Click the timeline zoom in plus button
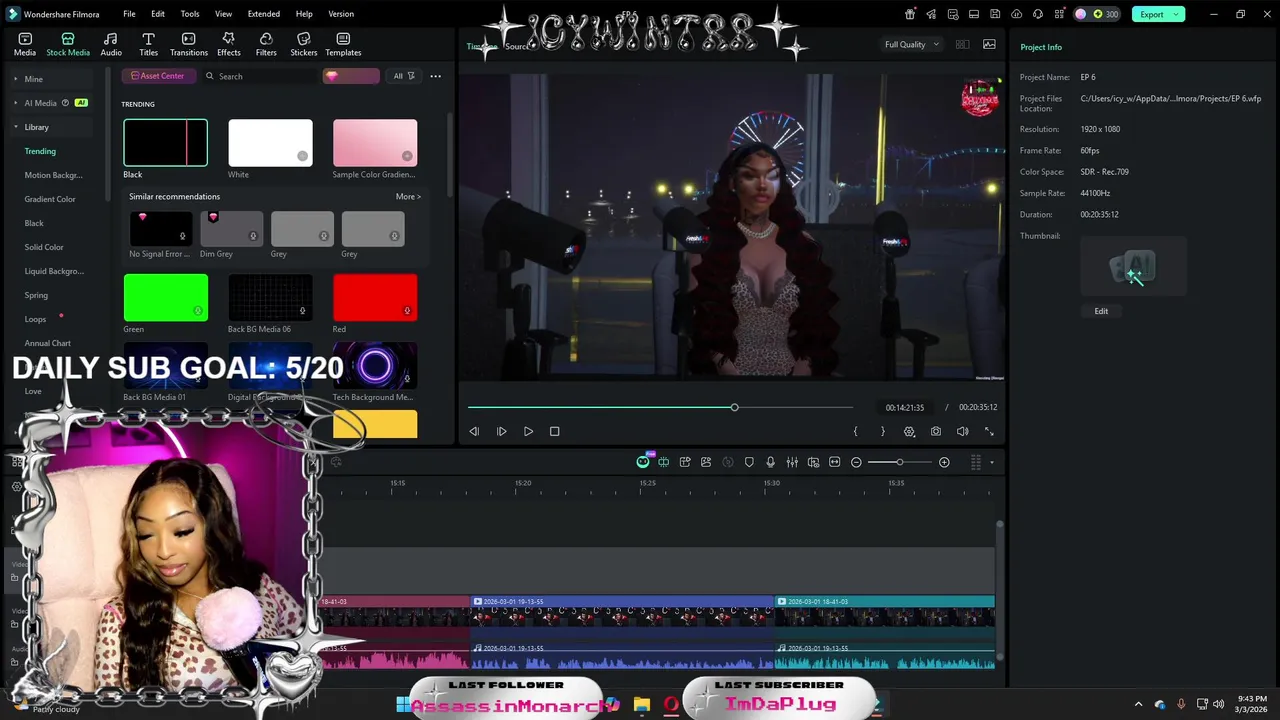The width and height of the screenshot is (1280, 720). pyautogui.click(x=944, y=462)
